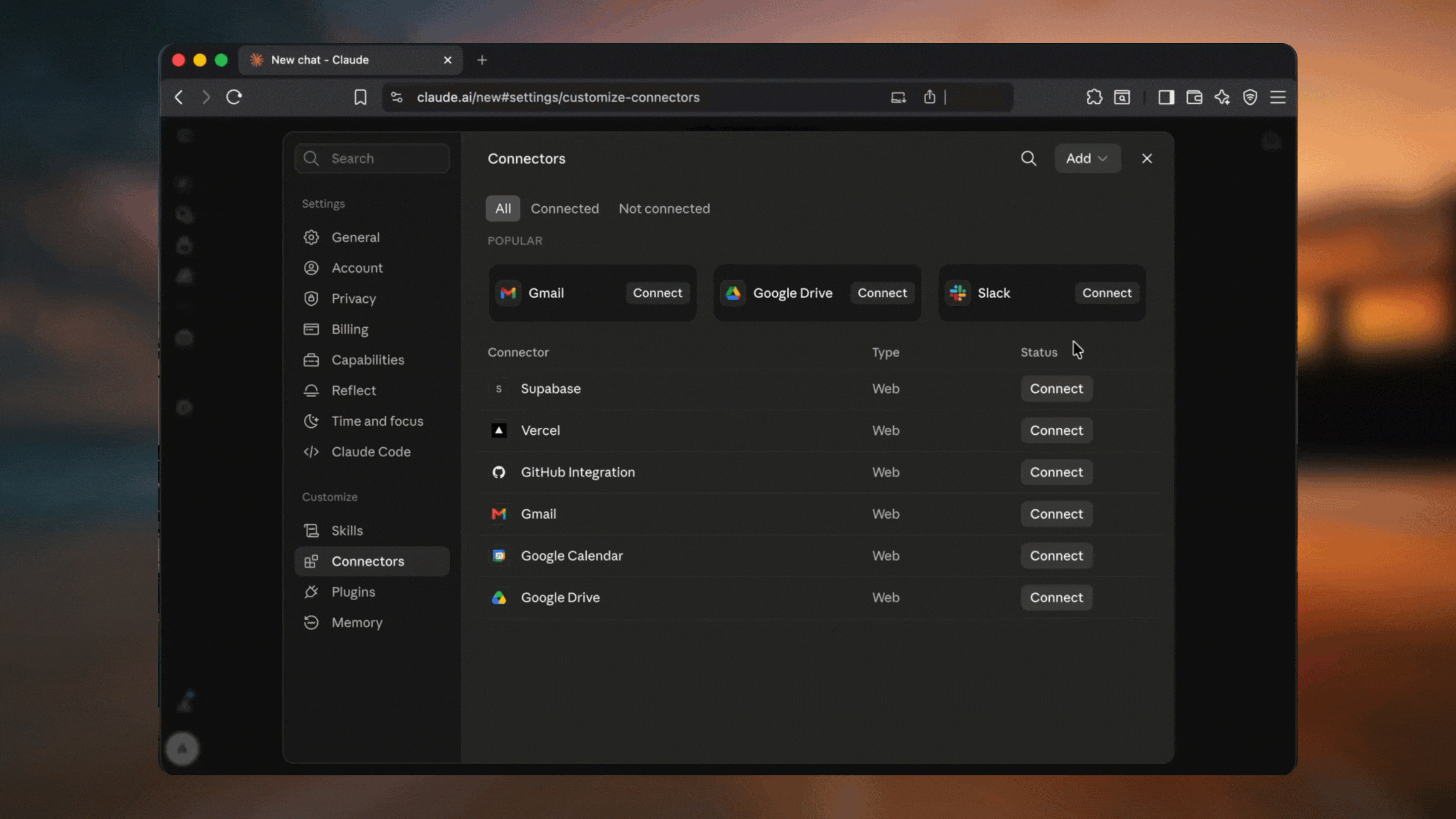Open Claude Code settings

372,452
